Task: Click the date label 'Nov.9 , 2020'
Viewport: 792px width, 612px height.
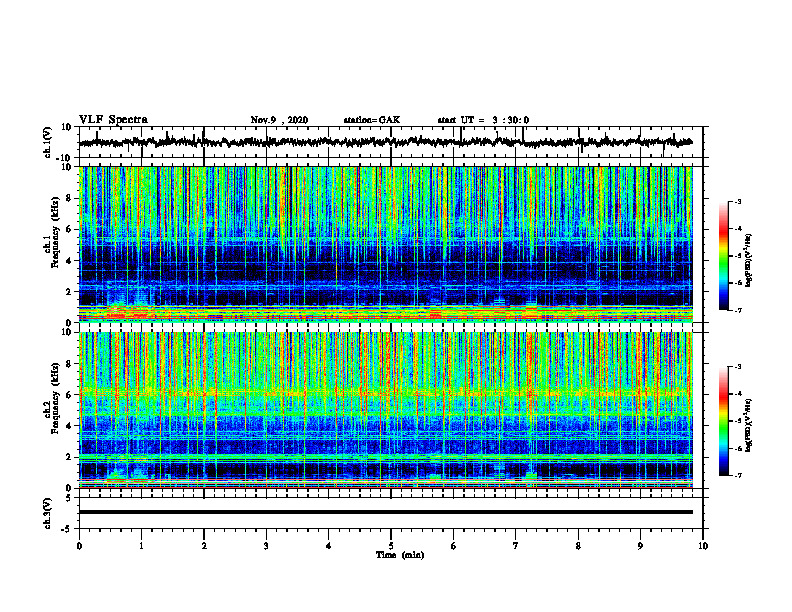Action: pyautogui.click(x=279, y=120)
